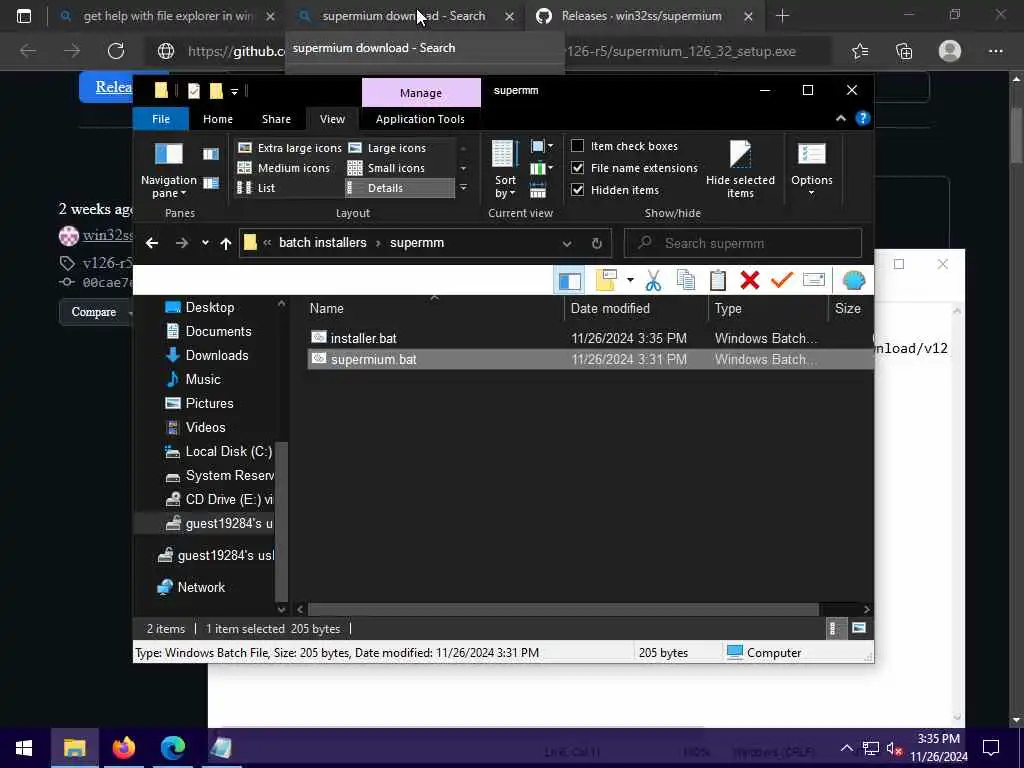Open the Navigation pane options

pos(168,168)
